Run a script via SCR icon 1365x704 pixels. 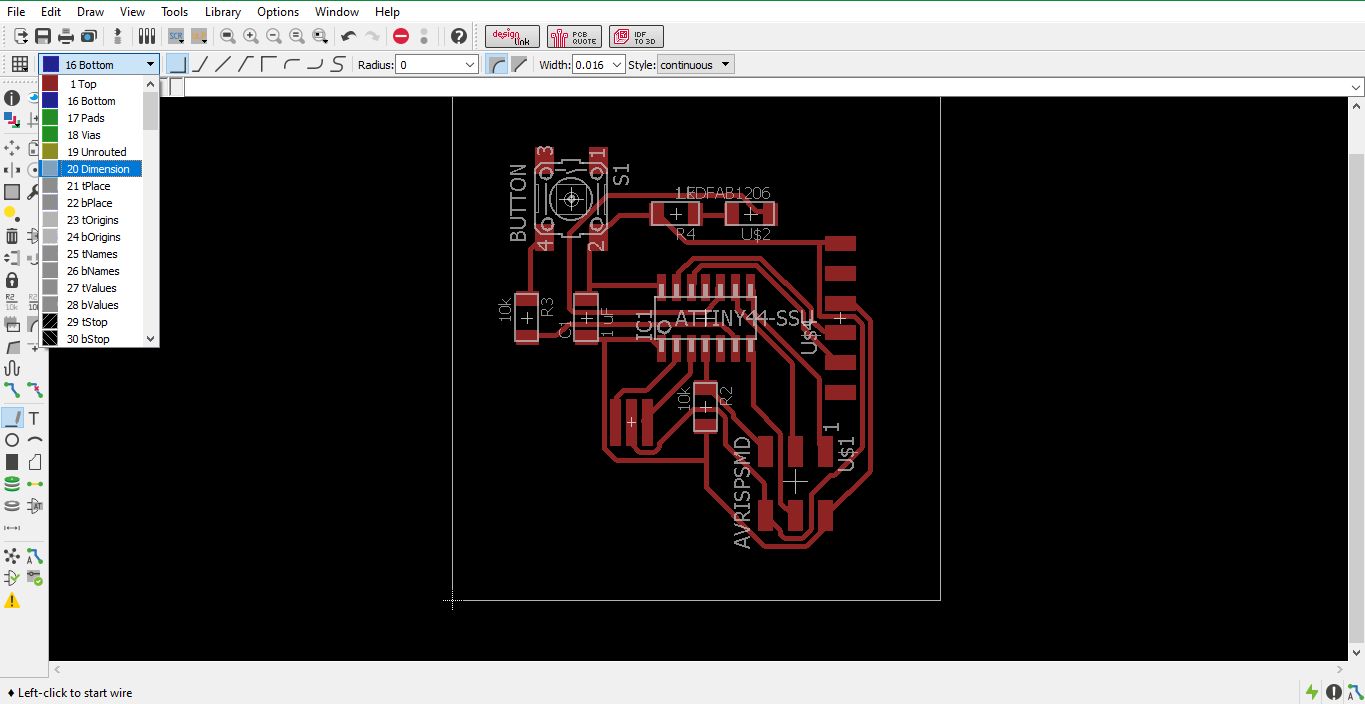pos(175,36)
